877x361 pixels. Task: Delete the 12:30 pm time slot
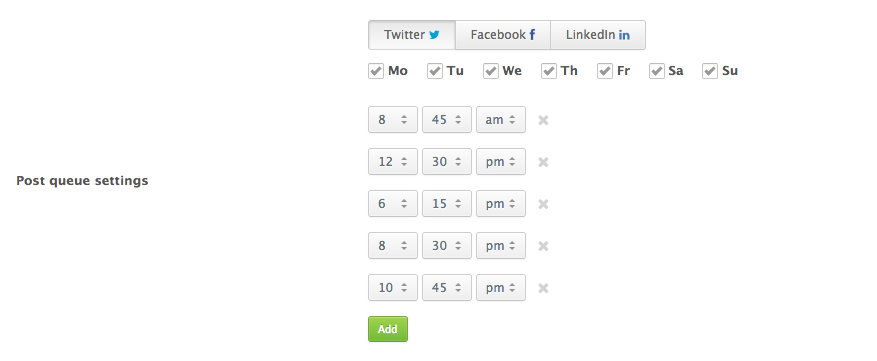click(543, 162)
